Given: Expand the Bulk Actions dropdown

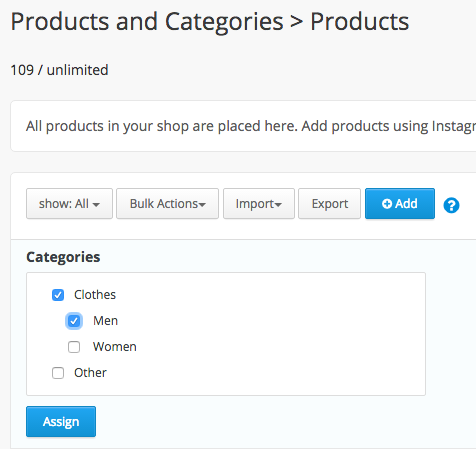Looking at the screenshot, I should (x=167, y=204).
